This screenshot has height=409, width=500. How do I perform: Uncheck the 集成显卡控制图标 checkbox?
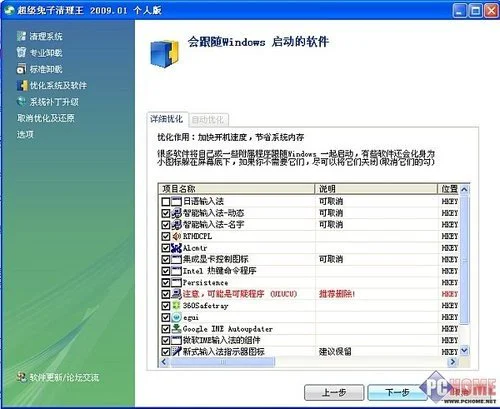tap(166, 260)
